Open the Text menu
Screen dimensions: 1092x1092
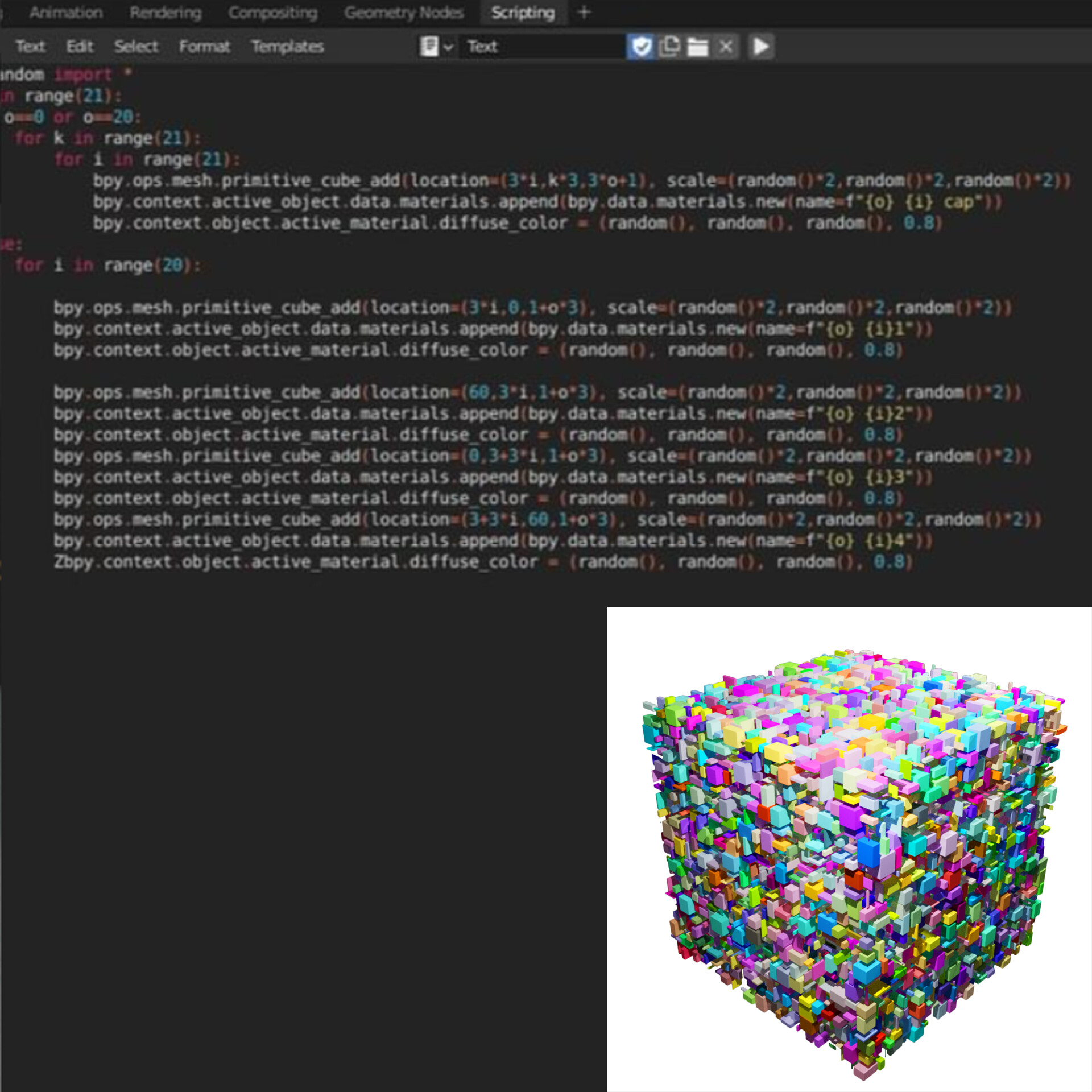click(31, 46)
